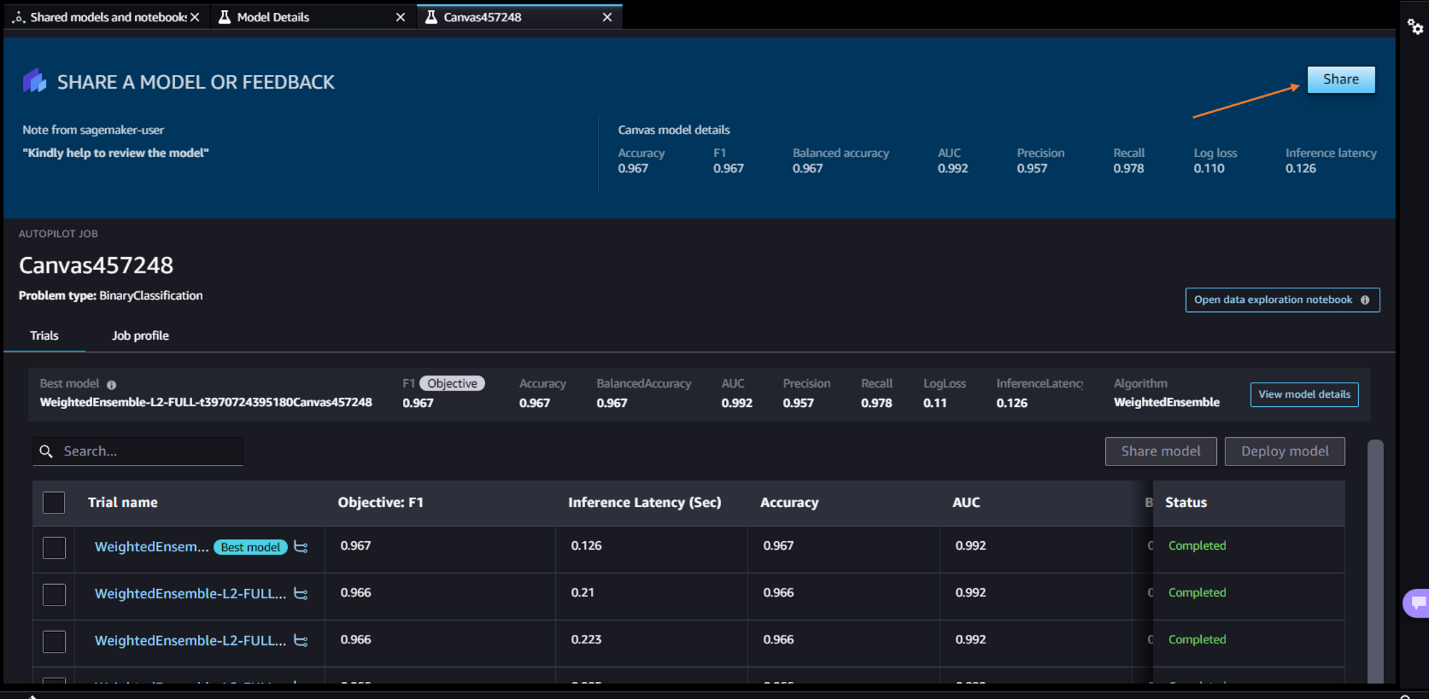Screen dimensions: 1429x699
Task: Click the 0.21 inference latency cell
Action: [x=583, y=593]
